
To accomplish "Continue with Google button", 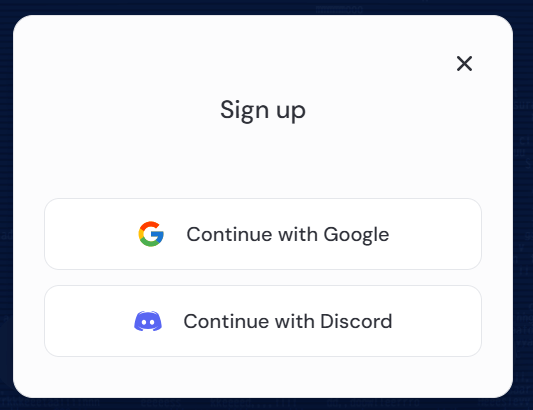I will [263, 234].
